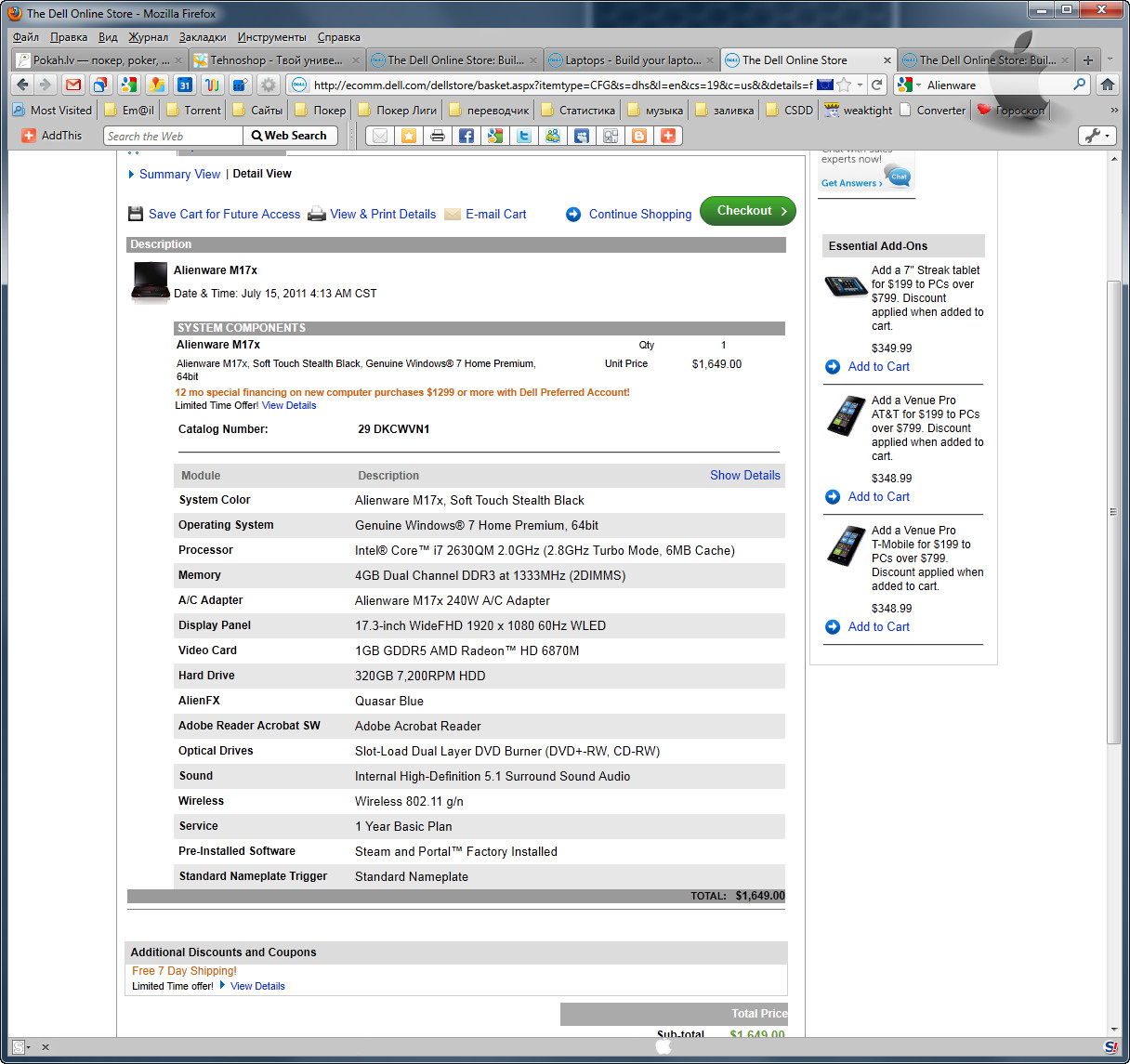The width and height of the screenshot is (1130, 1064).
Task: Click the Continue Shopping link
Action: pyautogui.click(x=640, y=214)
